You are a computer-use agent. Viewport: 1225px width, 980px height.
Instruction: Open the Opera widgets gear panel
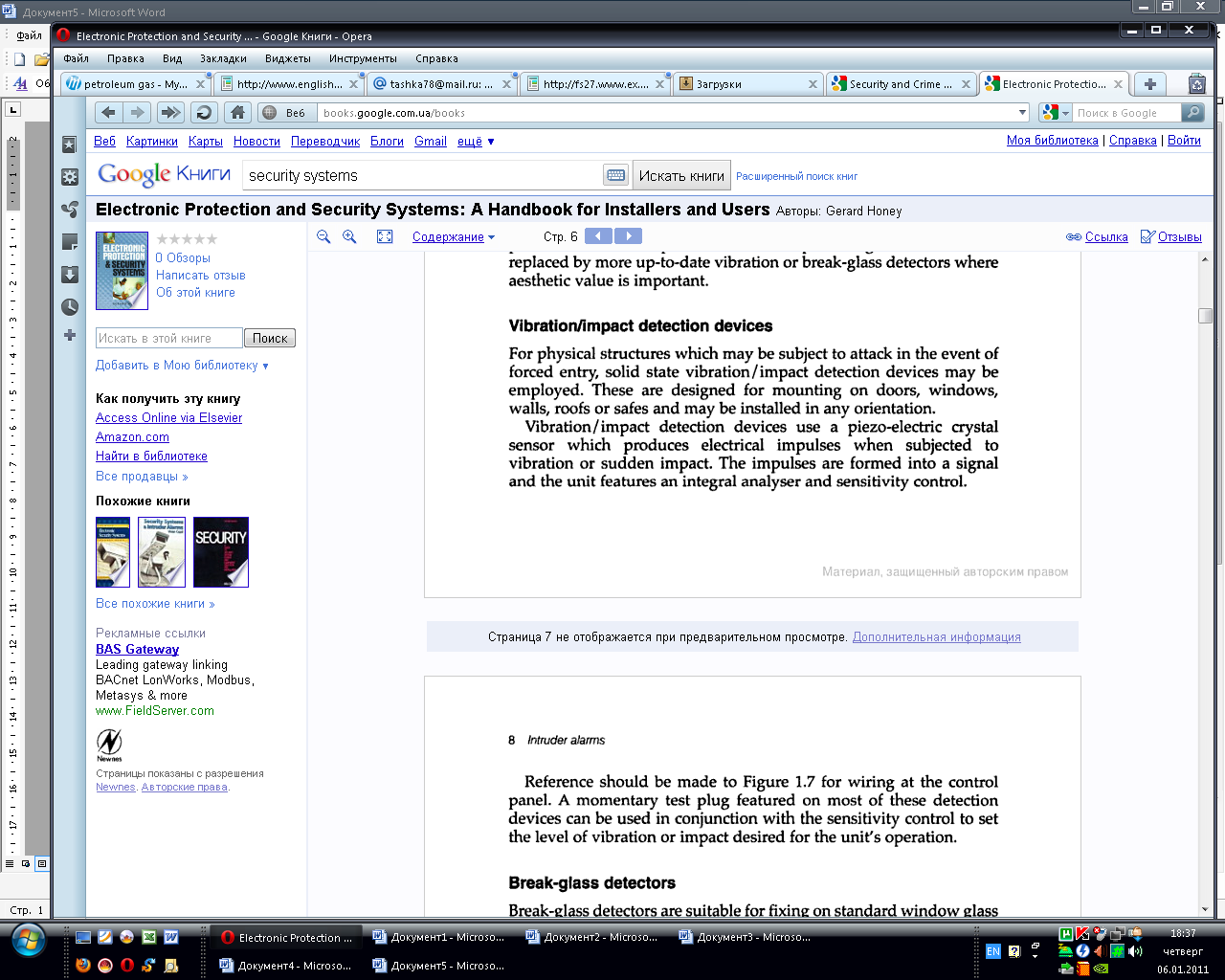pos(70,177)
